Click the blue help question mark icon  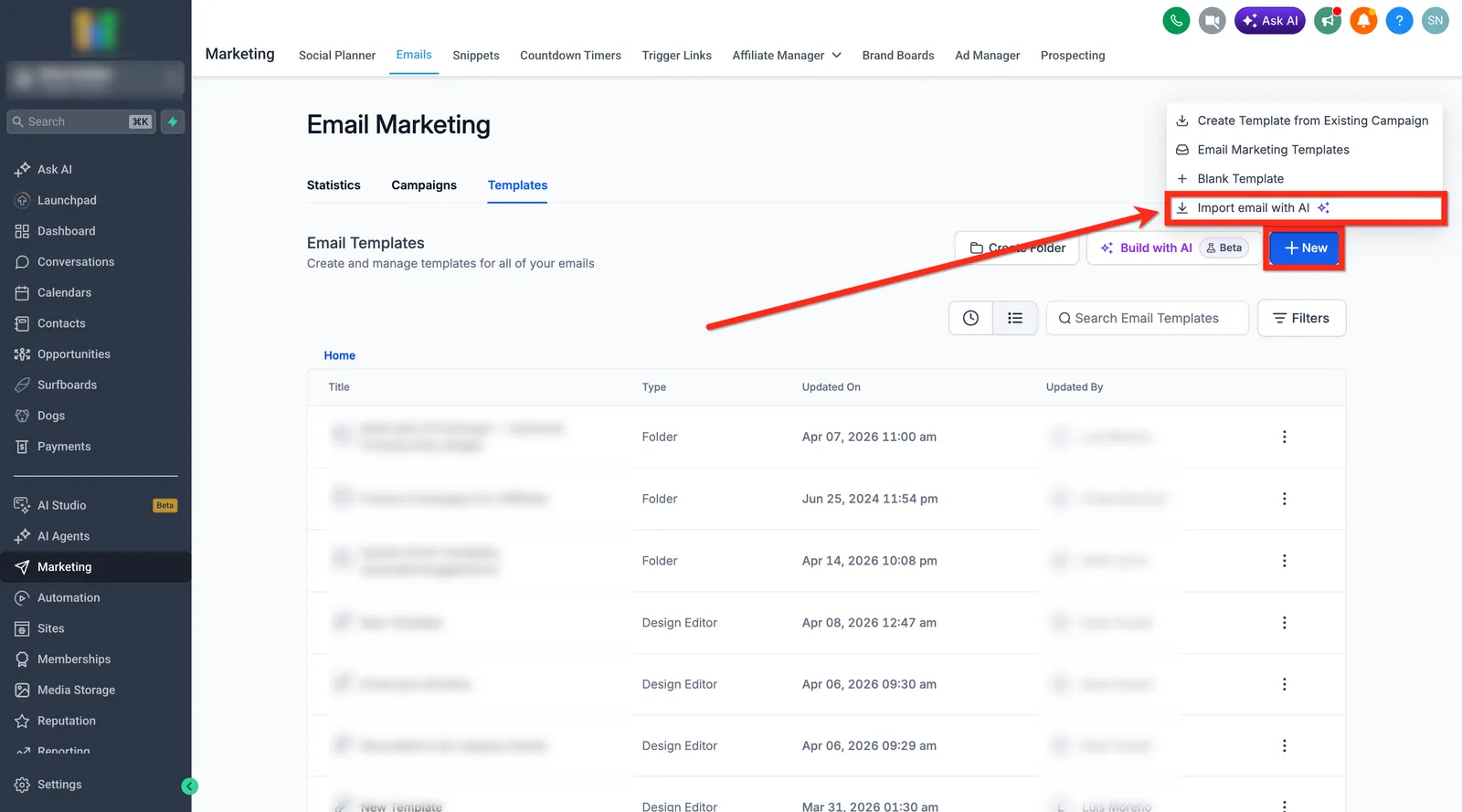coord(1399,20)
